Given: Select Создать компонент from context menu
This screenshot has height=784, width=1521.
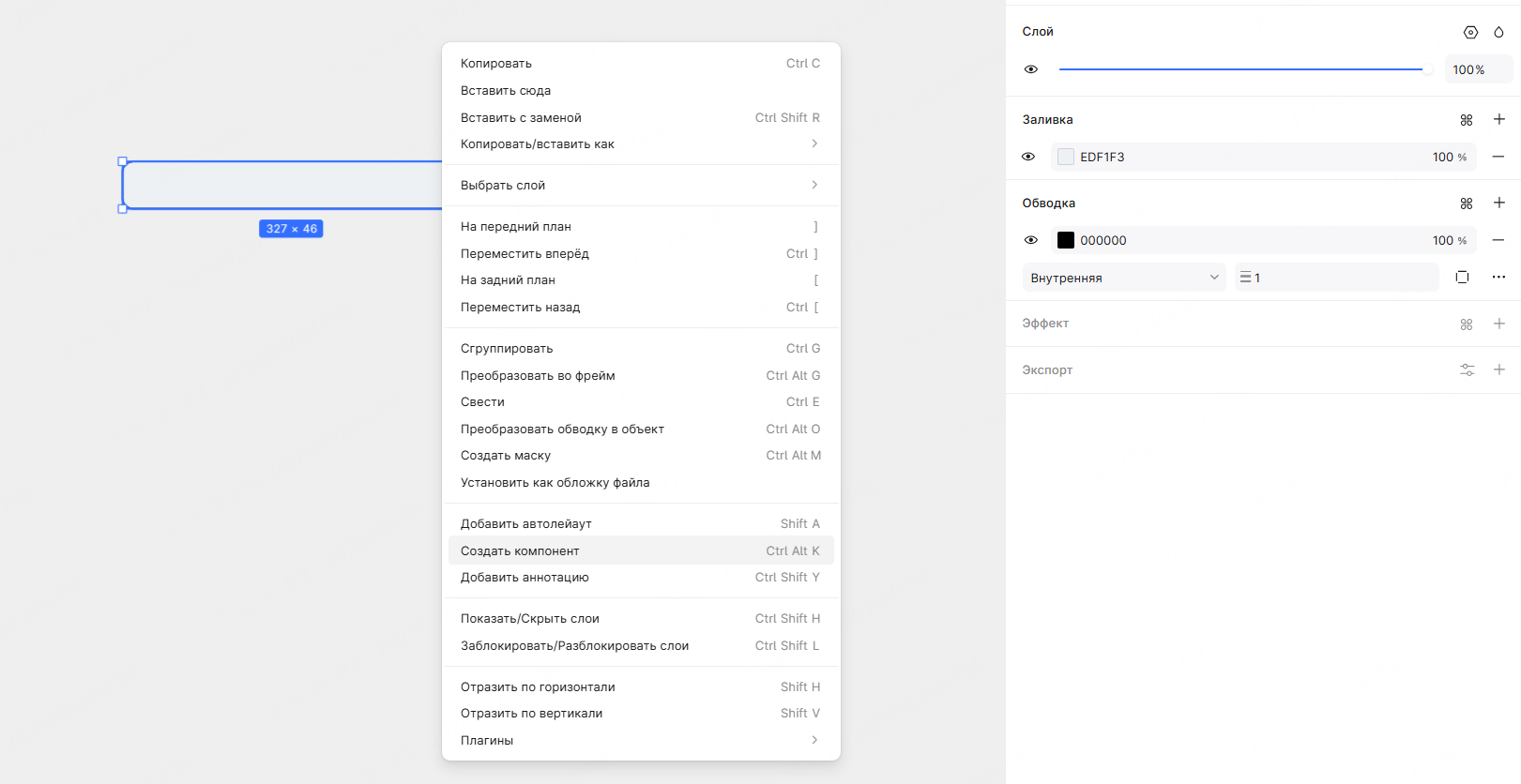Looking at the screenshot, I should click(640, 550).
